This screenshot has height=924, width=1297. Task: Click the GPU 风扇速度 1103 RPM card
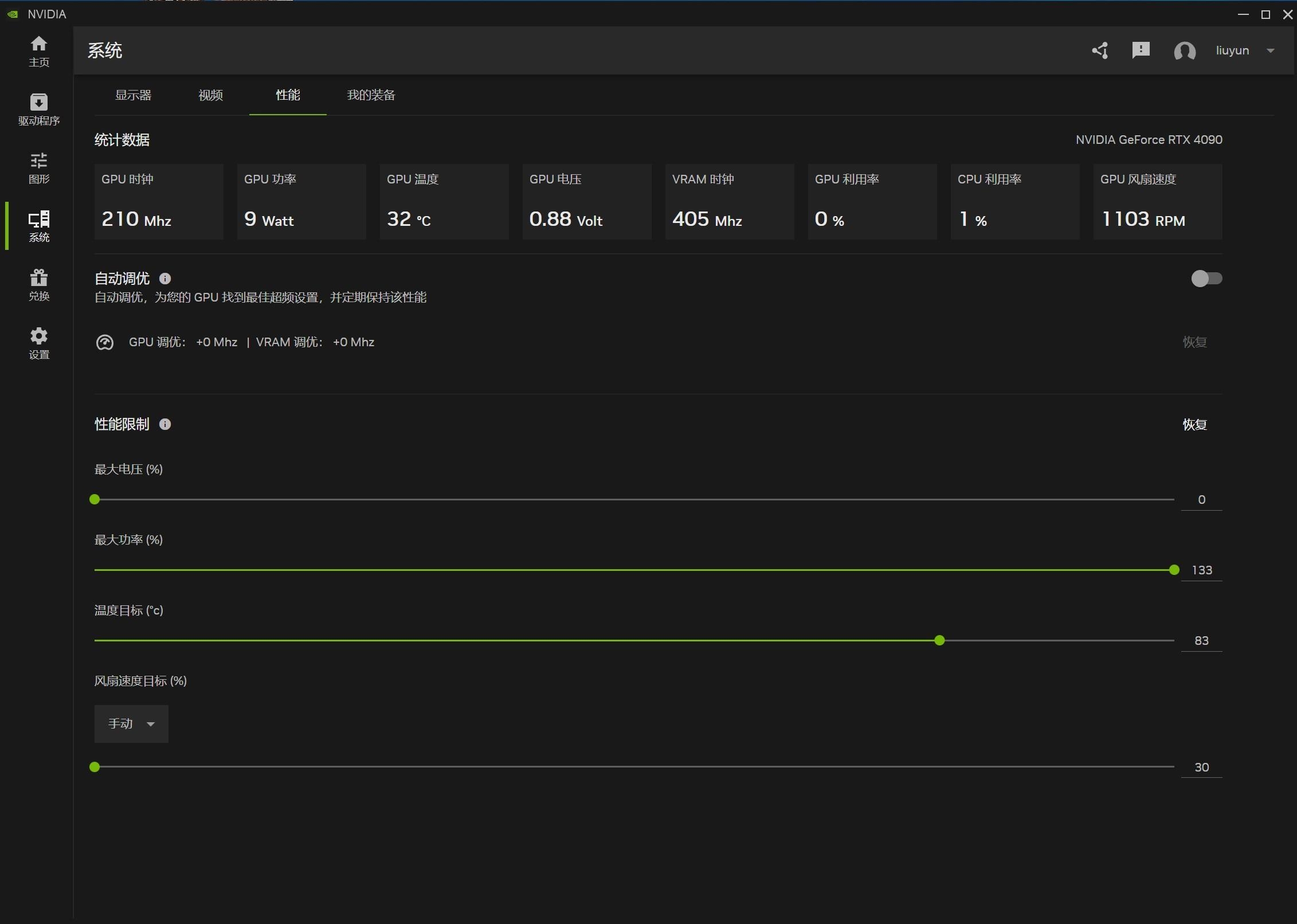pyautogui.click(x=1158, y=202)
